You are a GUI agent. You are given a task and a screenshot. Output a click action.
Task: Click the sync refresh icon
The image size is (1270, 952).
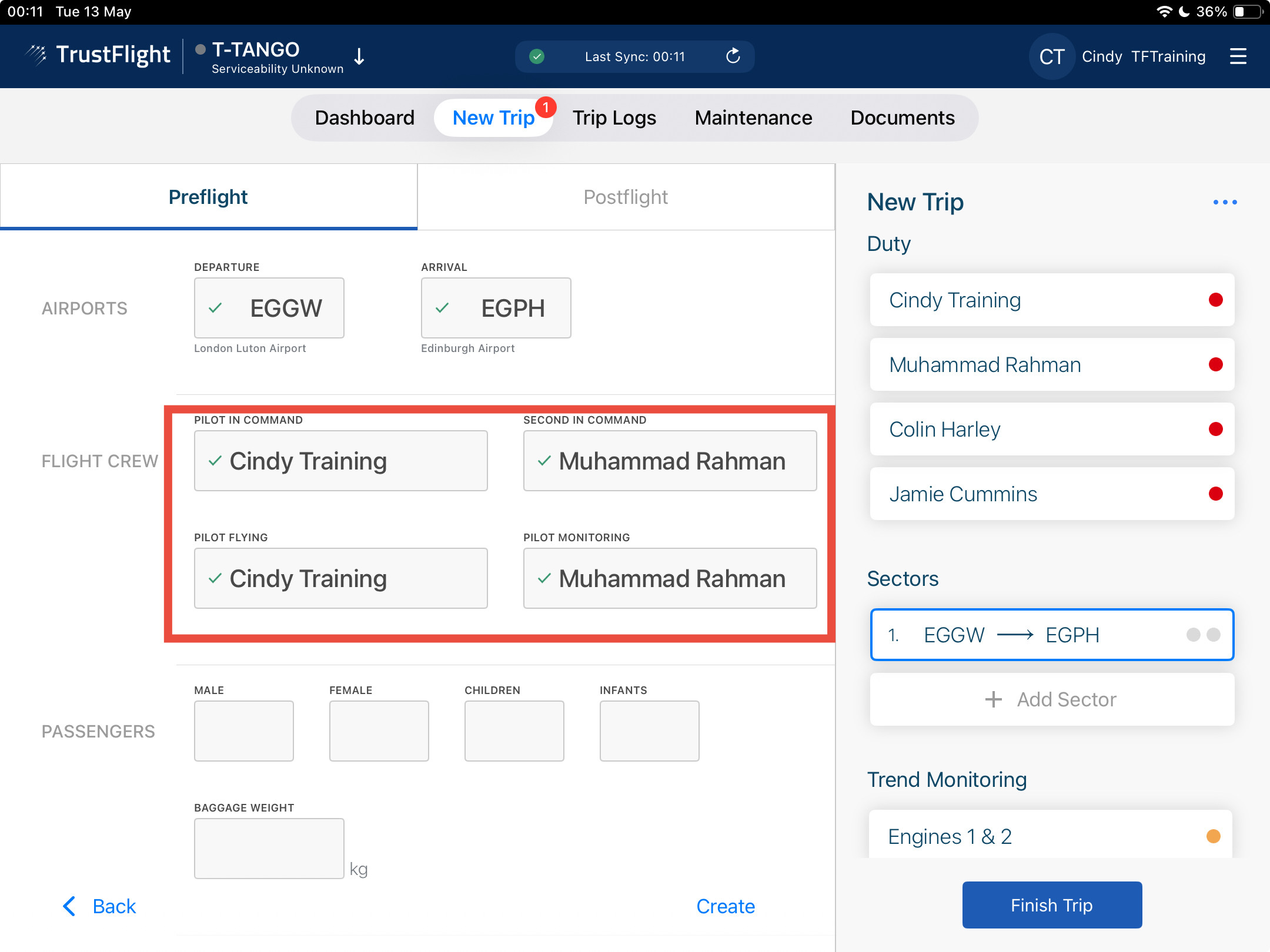click(733, 56)
